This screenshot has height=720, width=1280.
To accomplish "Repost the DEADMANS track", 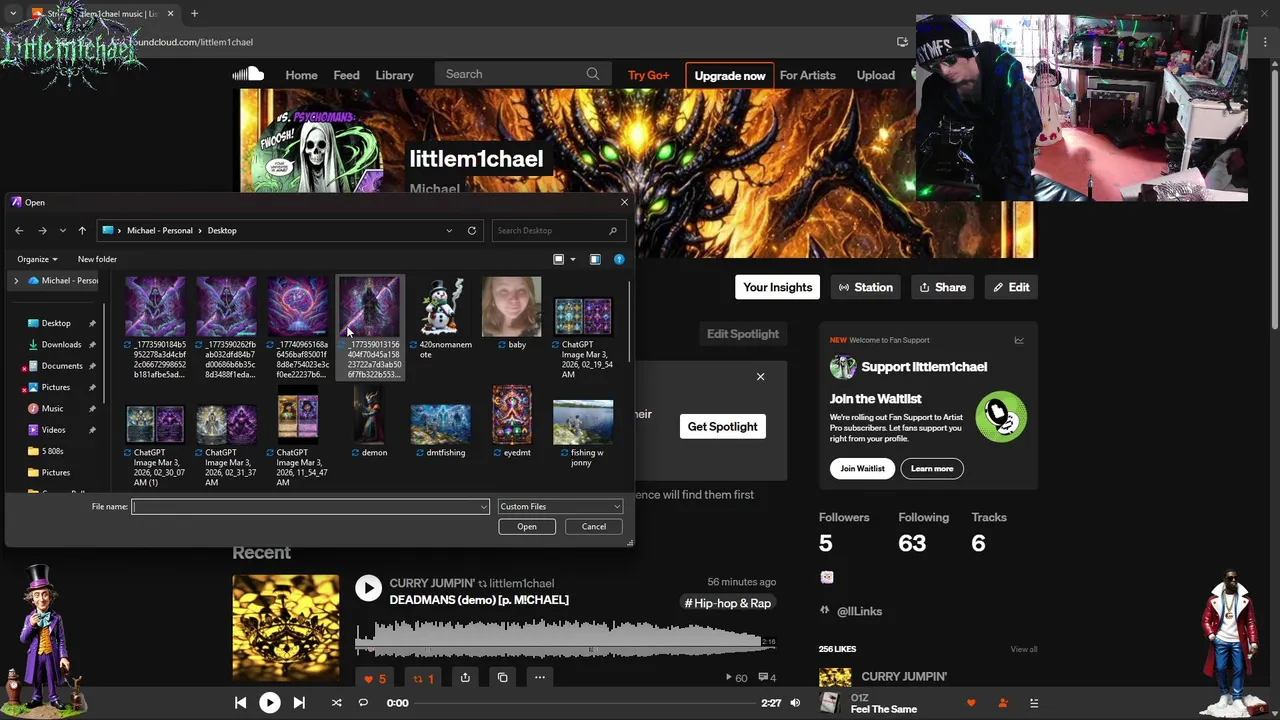I will click(424, 678).
